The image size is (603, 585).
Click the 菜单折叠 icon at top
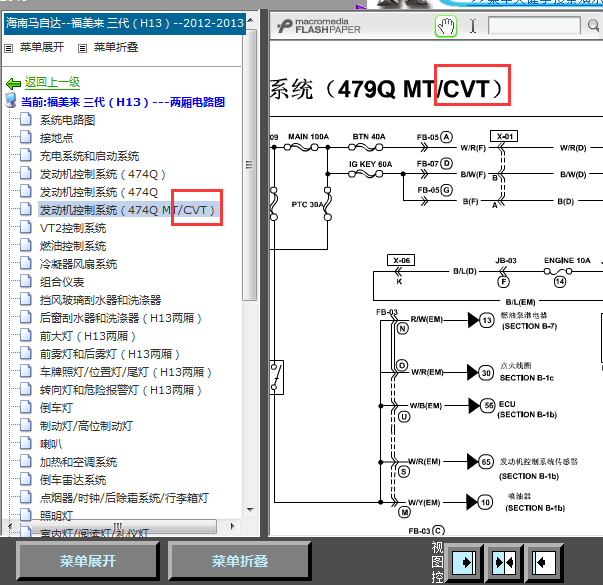(82, 48)
